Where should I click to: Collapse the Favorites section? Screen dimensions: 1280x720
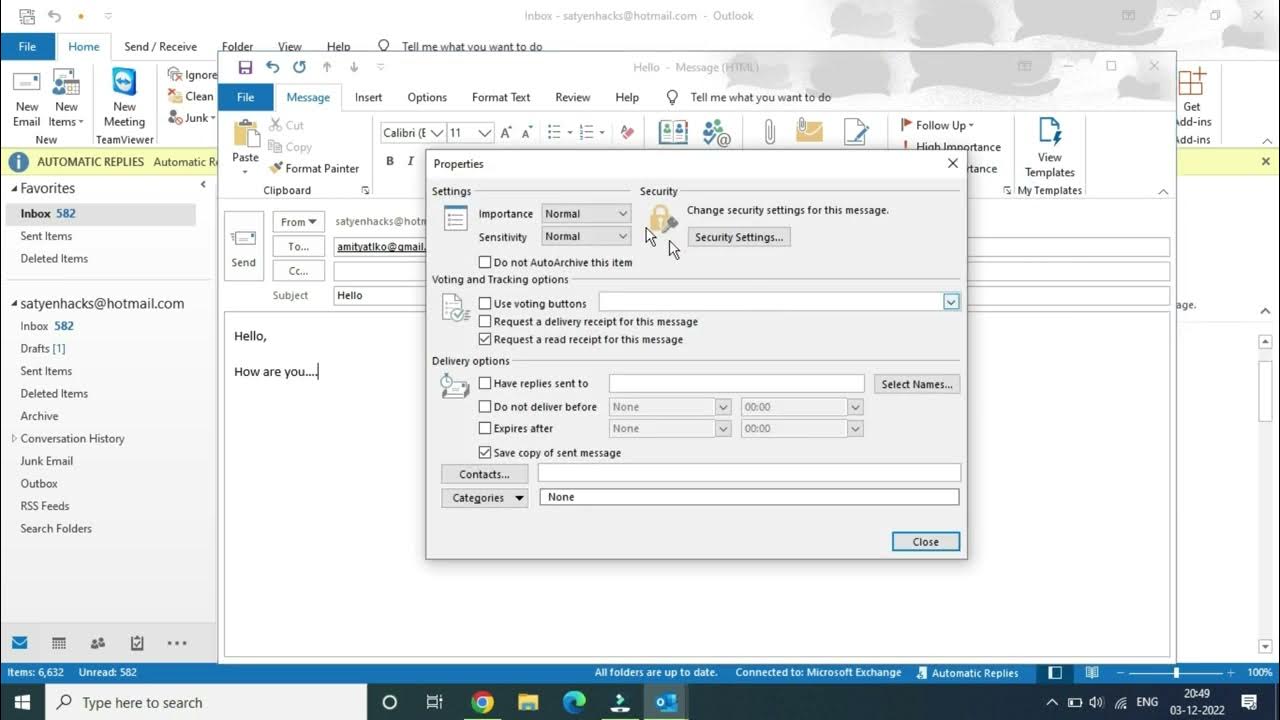[14, 188]
